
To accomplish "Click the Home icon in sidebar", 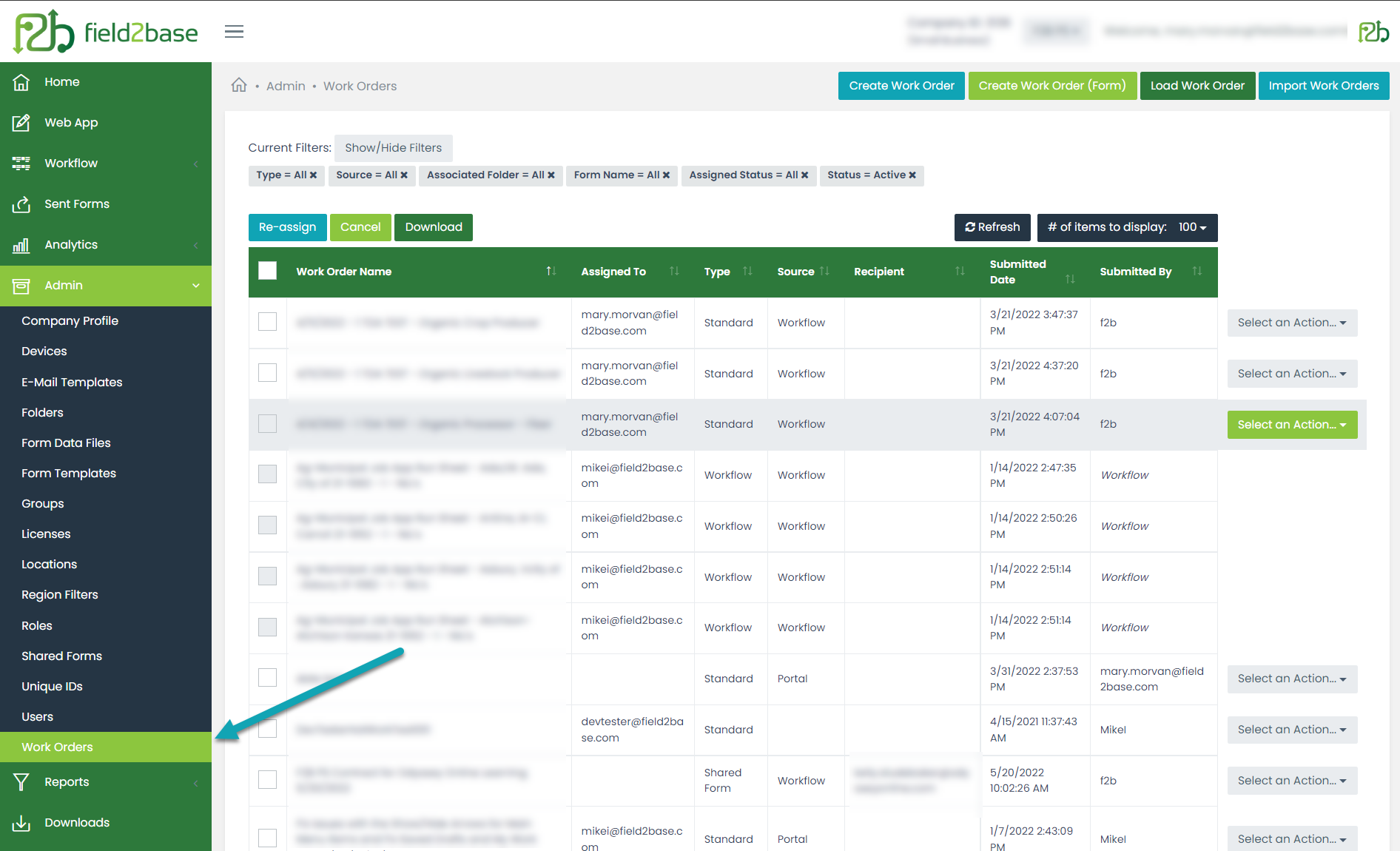I will pyautogui.click(x=21, y=82).
